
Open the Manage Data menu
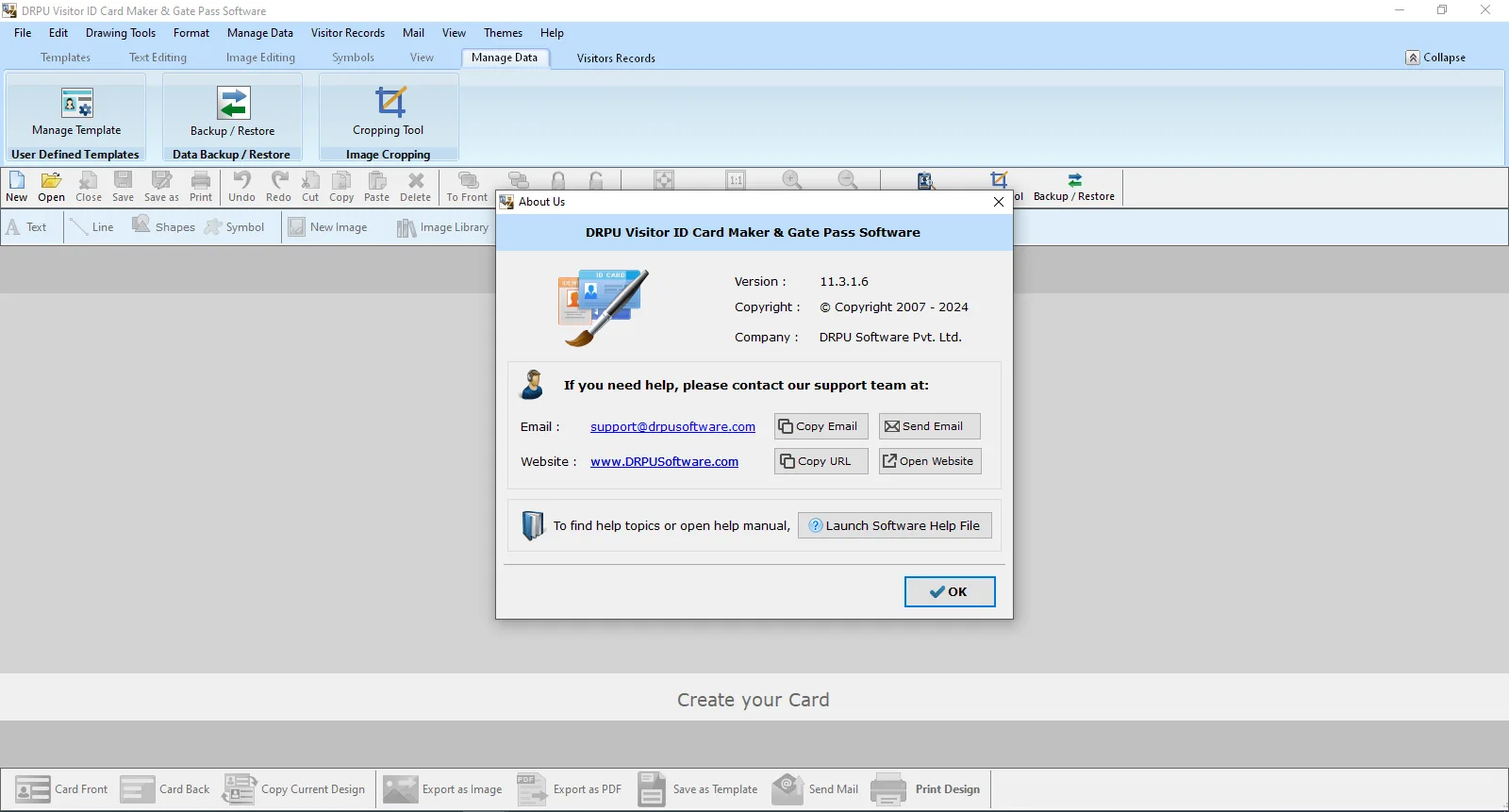pos(260,33)
